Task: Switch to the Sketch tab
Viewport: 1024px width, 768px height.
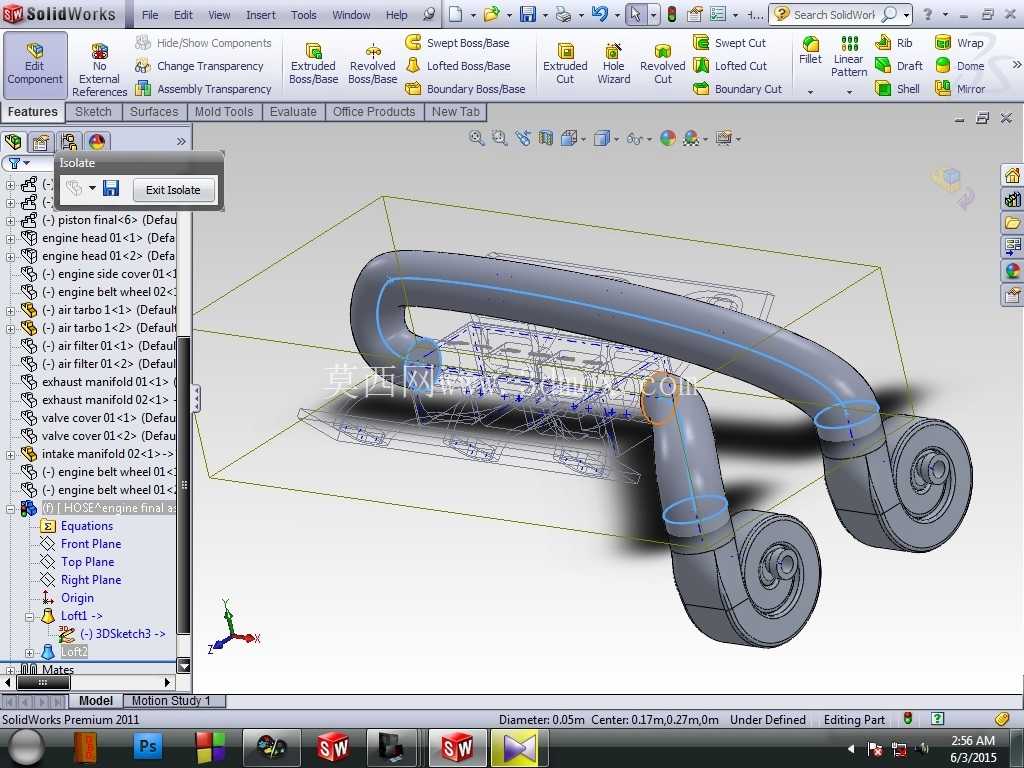Action: [93, 112]
